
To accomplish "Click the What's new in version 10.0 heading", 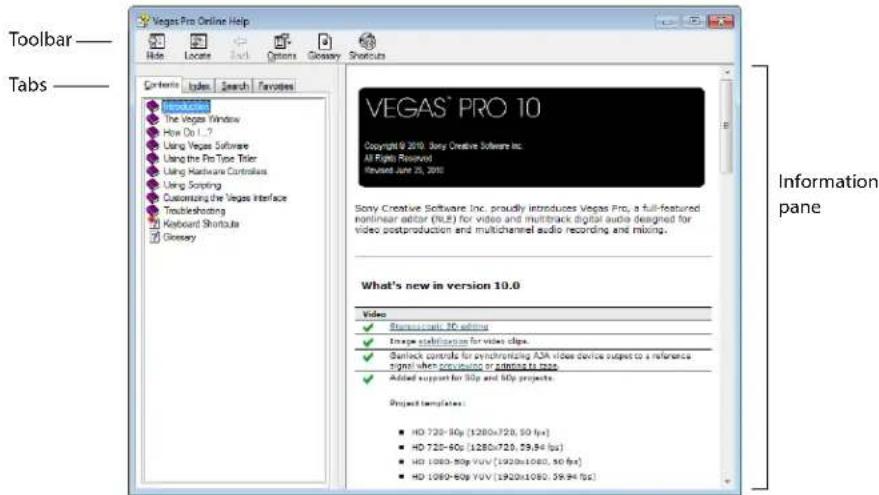I will pyautogui.click(x=441, y=285).
